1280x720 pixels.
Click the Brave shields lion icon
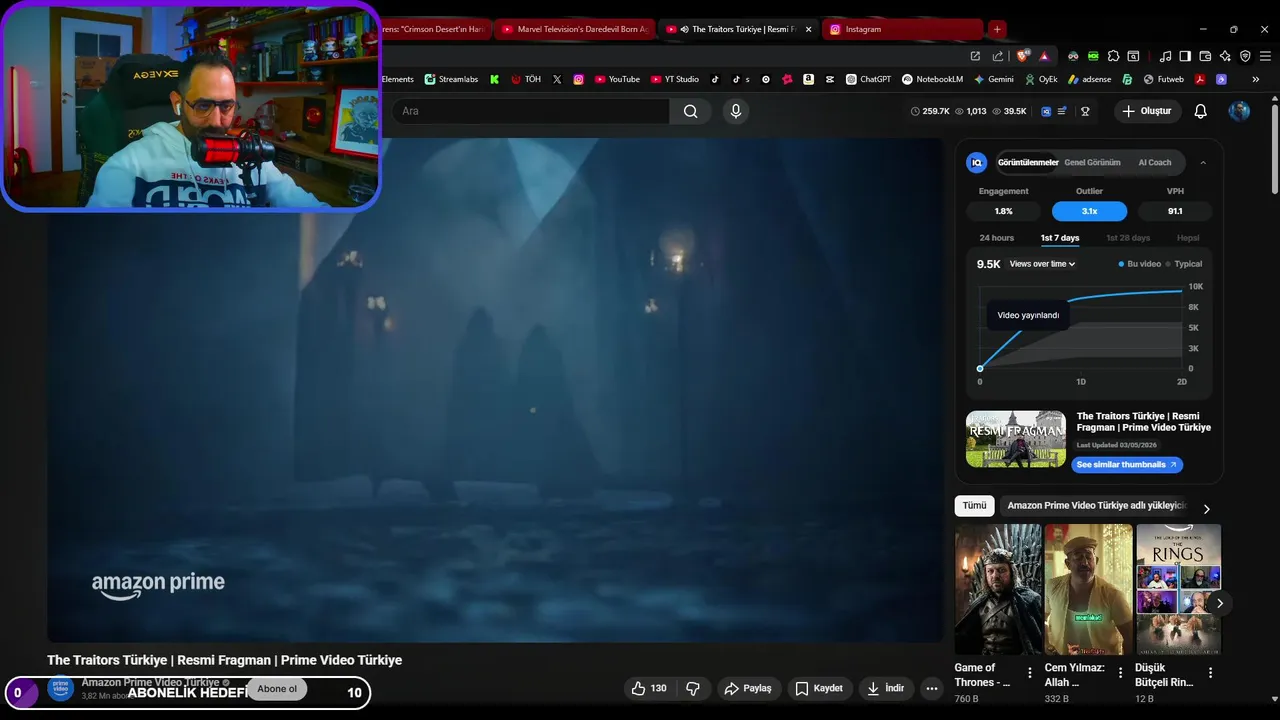pyautogui.click(x=1022, y=56)
